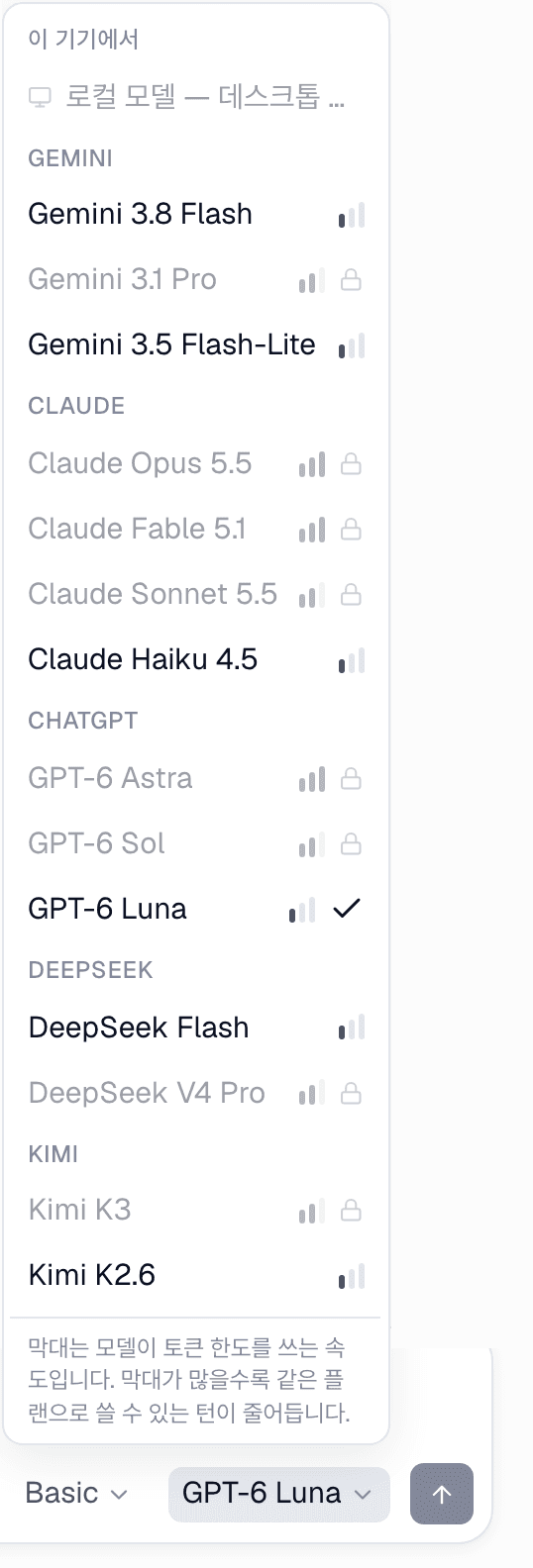Click the checkmark beside GPT-6 Luna
Viewport: 533px width, 1568px height.
tap(347, 908)
